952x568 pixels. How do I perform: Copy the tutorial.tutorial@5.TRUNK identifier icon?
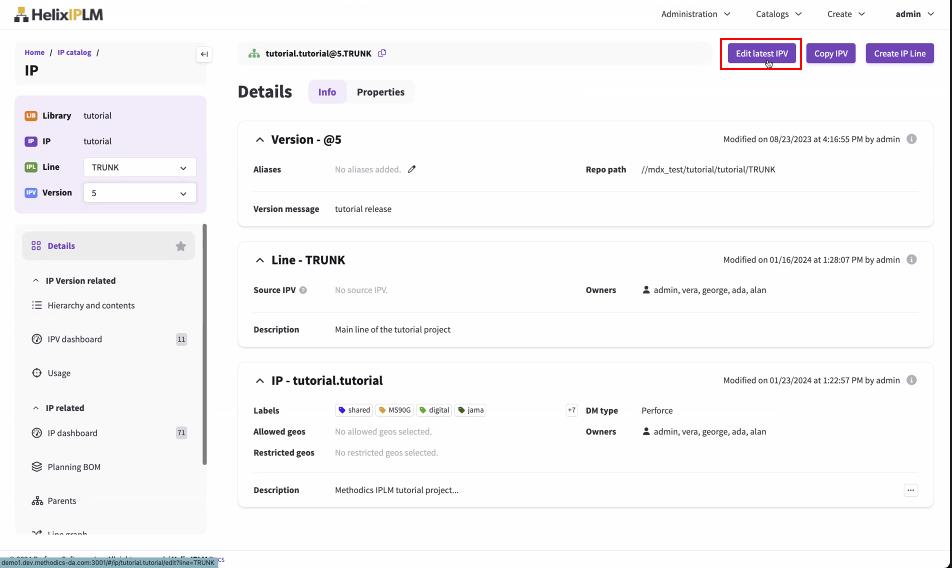(x=382, y=54)
